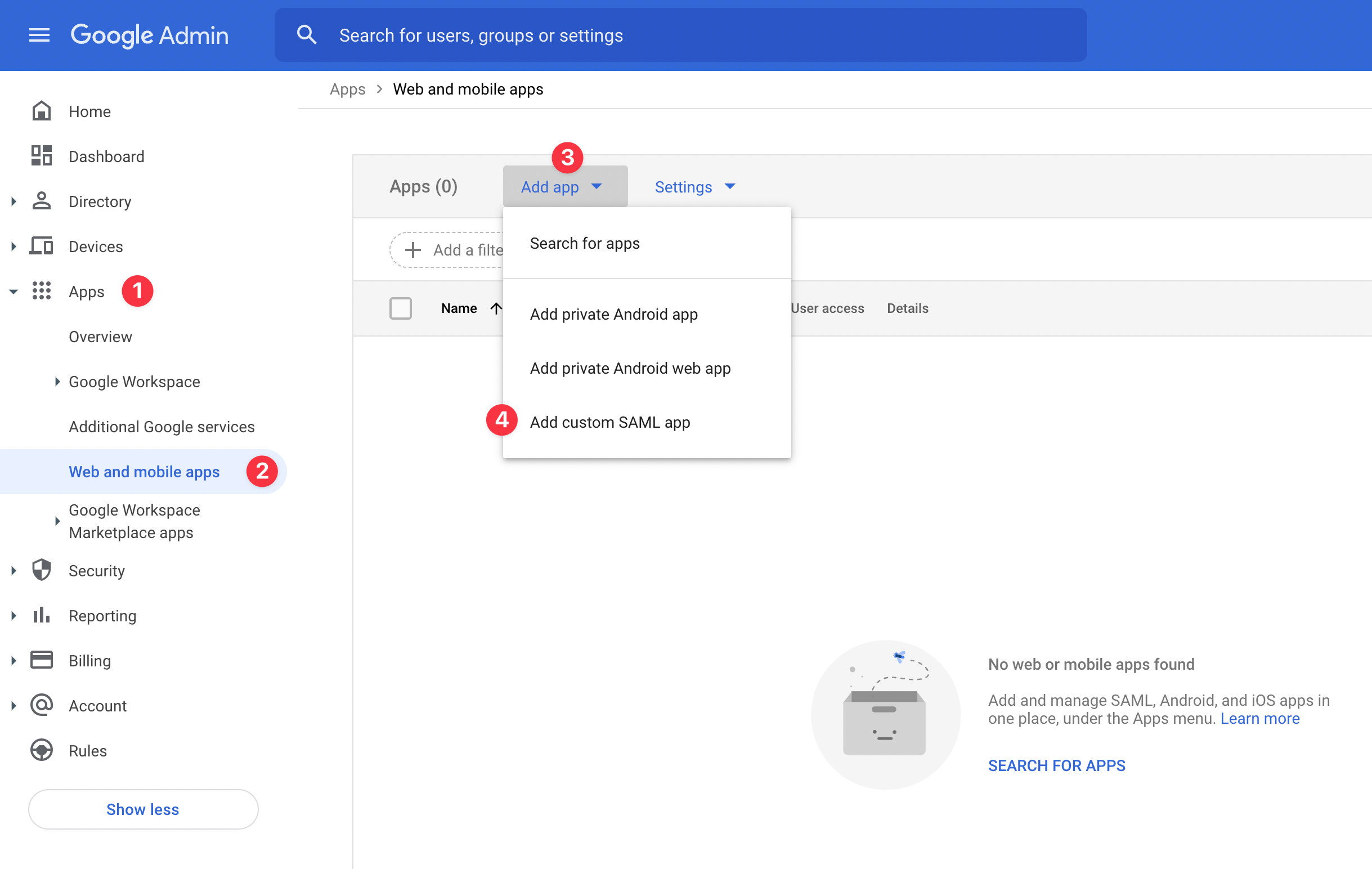The image size is (1372, 869).
Task: Open the hamburger main menu
Action: (39, 35)
